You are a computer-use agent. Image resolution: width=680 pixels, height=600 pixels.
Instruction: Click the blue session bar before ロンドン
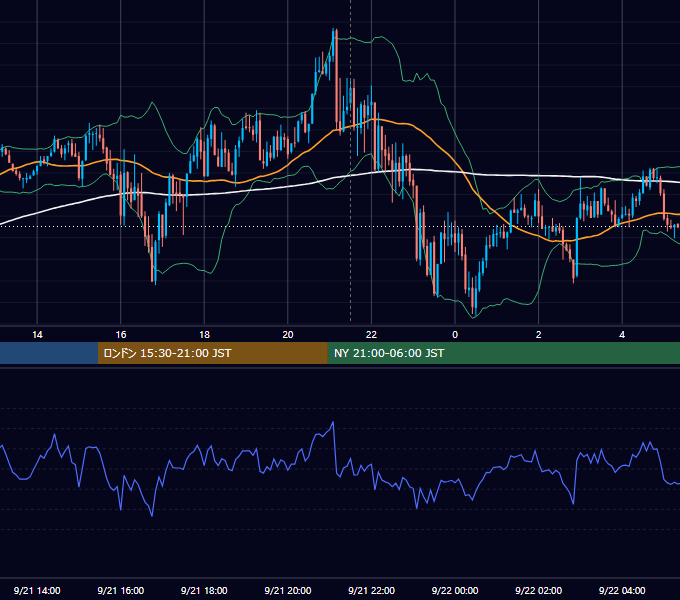[x=49, y=353]
